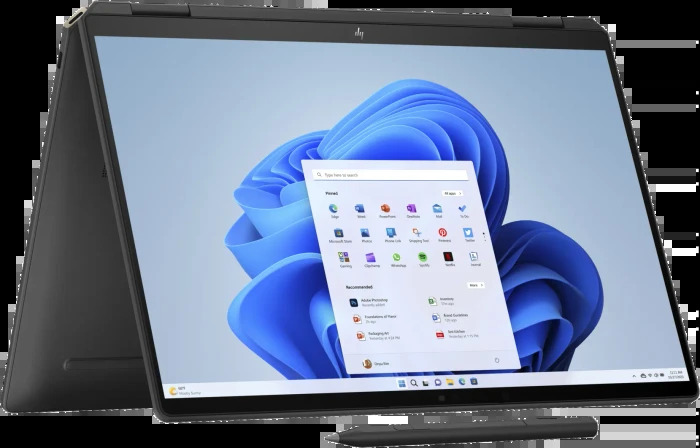Image resolution: width=700 pixels, height=448 pixels.
Task: Launch the OneNote pinned app
Action: click(412, 209)
